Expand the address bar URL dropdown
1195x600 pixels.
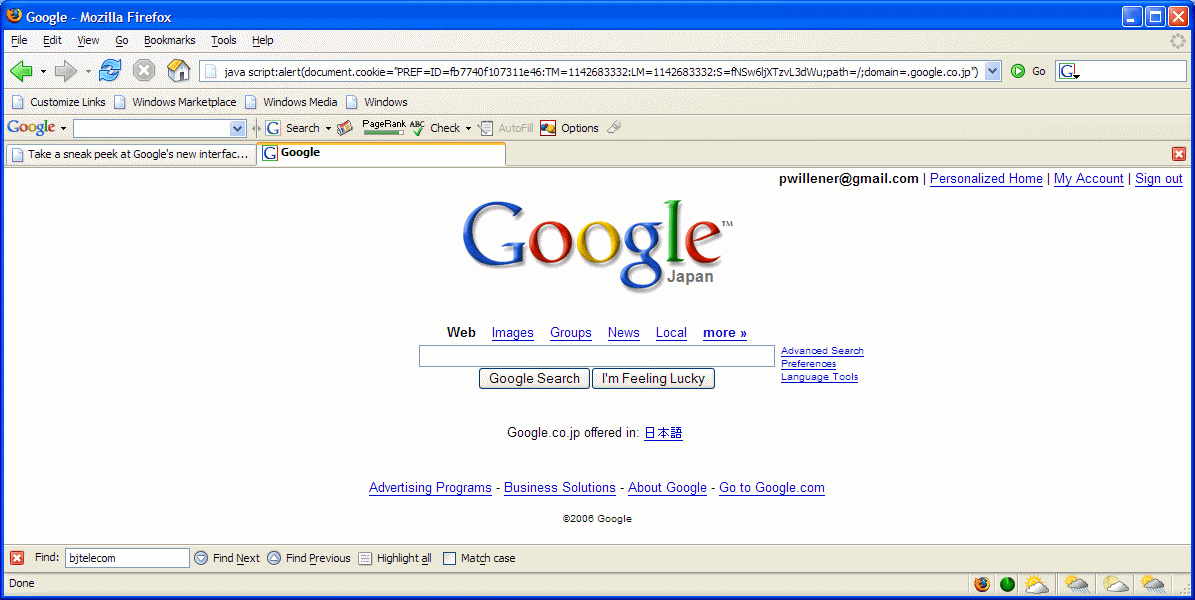[x=992, y=72]
